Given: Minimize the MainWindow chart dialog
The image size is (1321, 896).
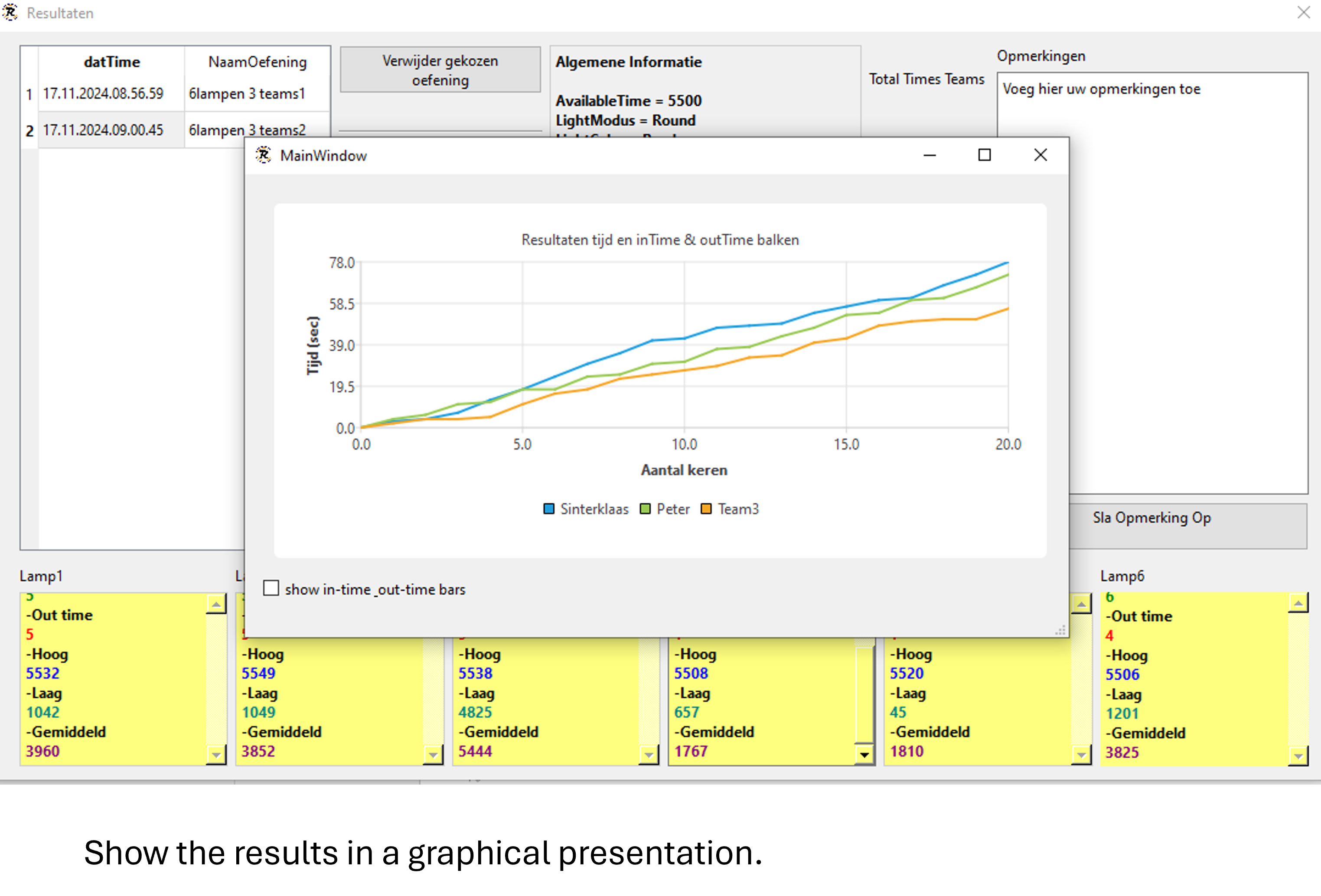Looking at the screenshot, I should tap(930, 155).
